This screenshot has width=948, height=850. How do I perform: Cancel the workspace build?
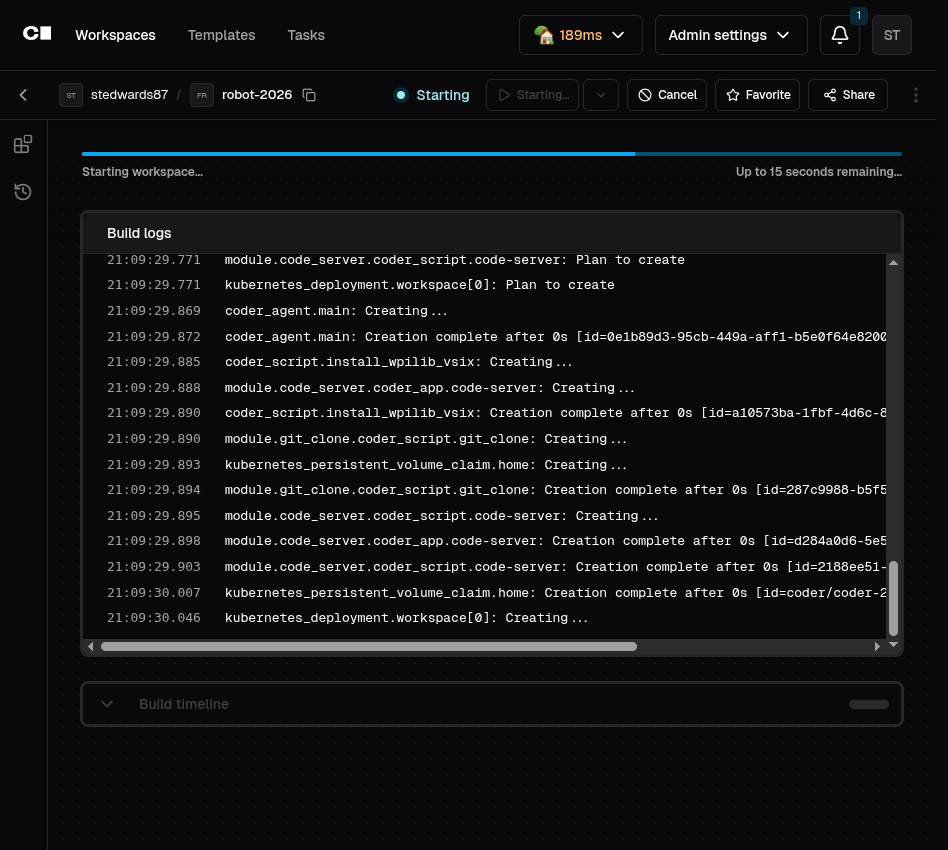coord(667,95)
